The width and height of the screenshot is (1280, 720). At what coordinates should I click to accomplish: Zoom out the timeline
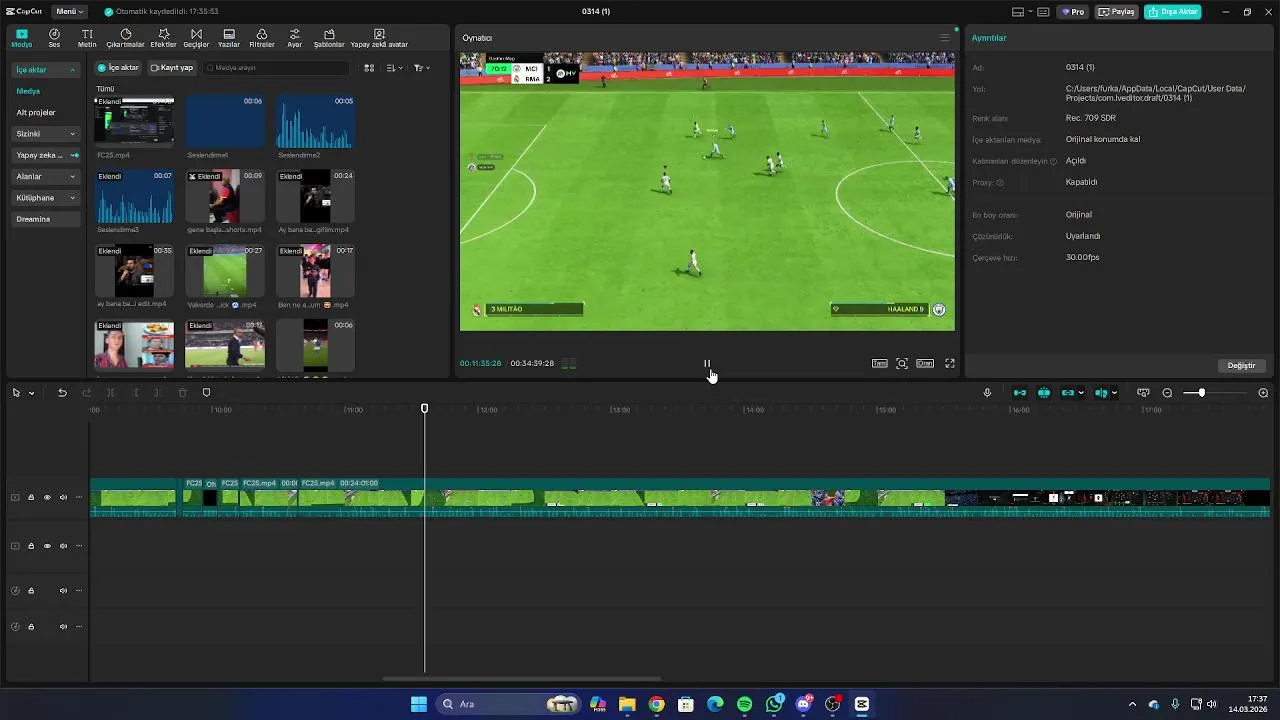[x=1167, y=393]
